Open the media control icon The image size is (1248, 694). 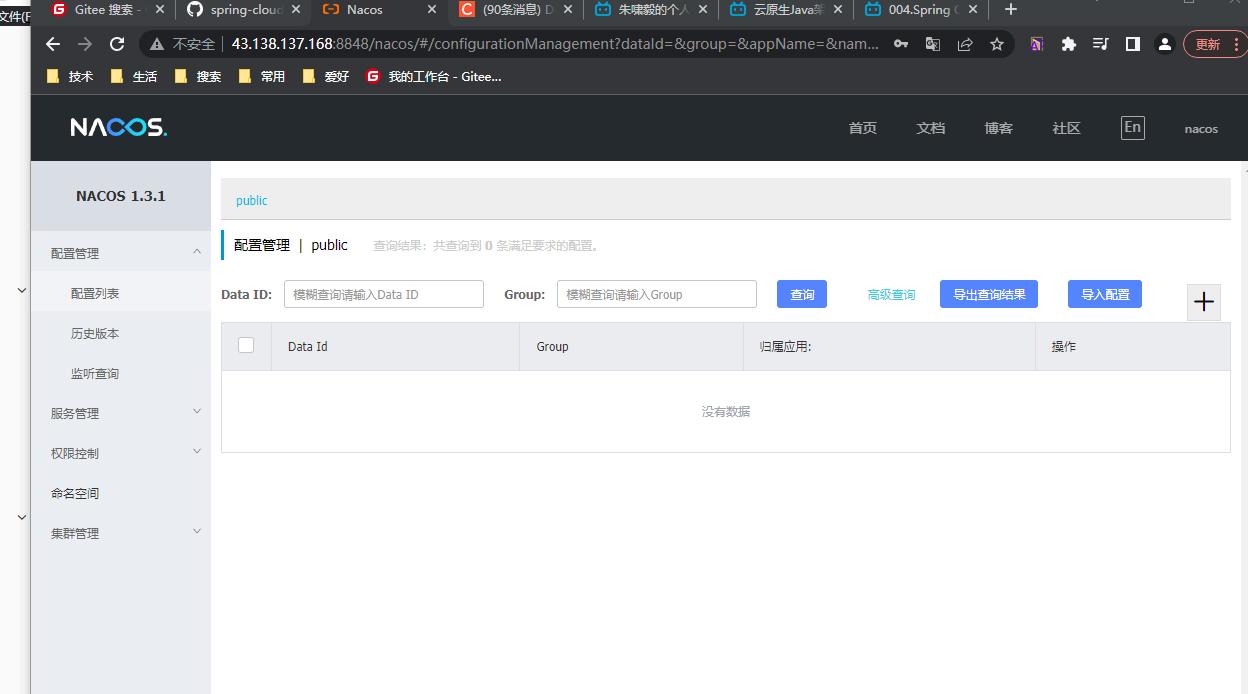click(x=1101, y=44)
